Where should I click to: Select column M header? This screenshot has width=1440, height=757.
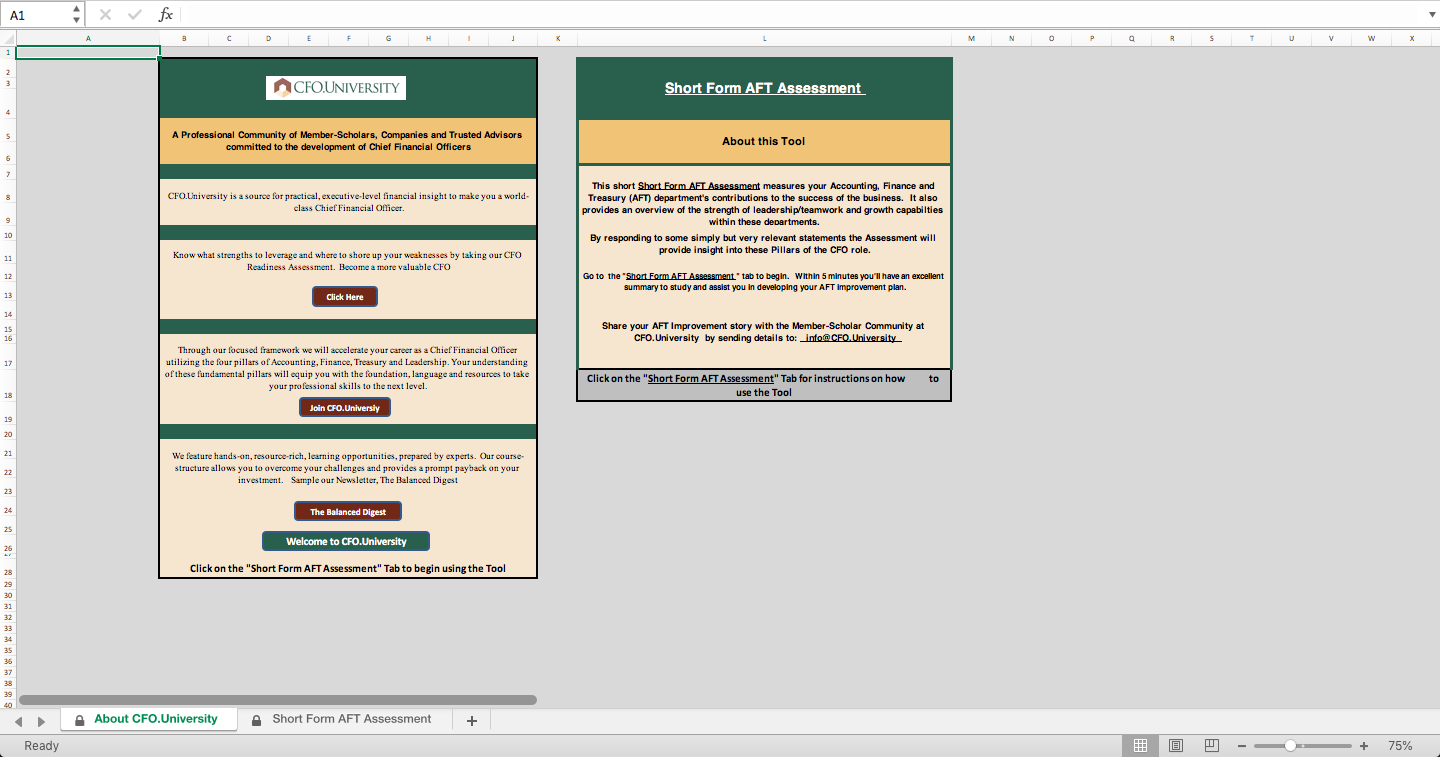point(971,39)
